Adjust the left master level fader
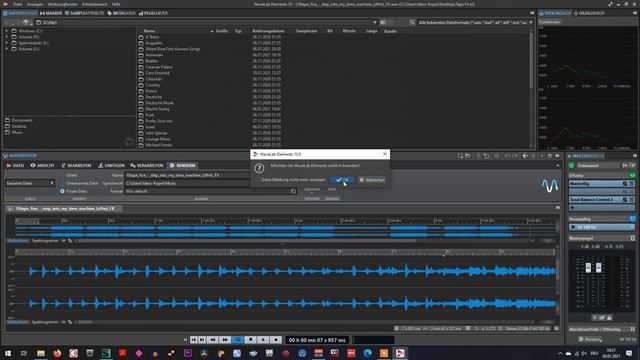The image size is (640, 360). point(588,268)
